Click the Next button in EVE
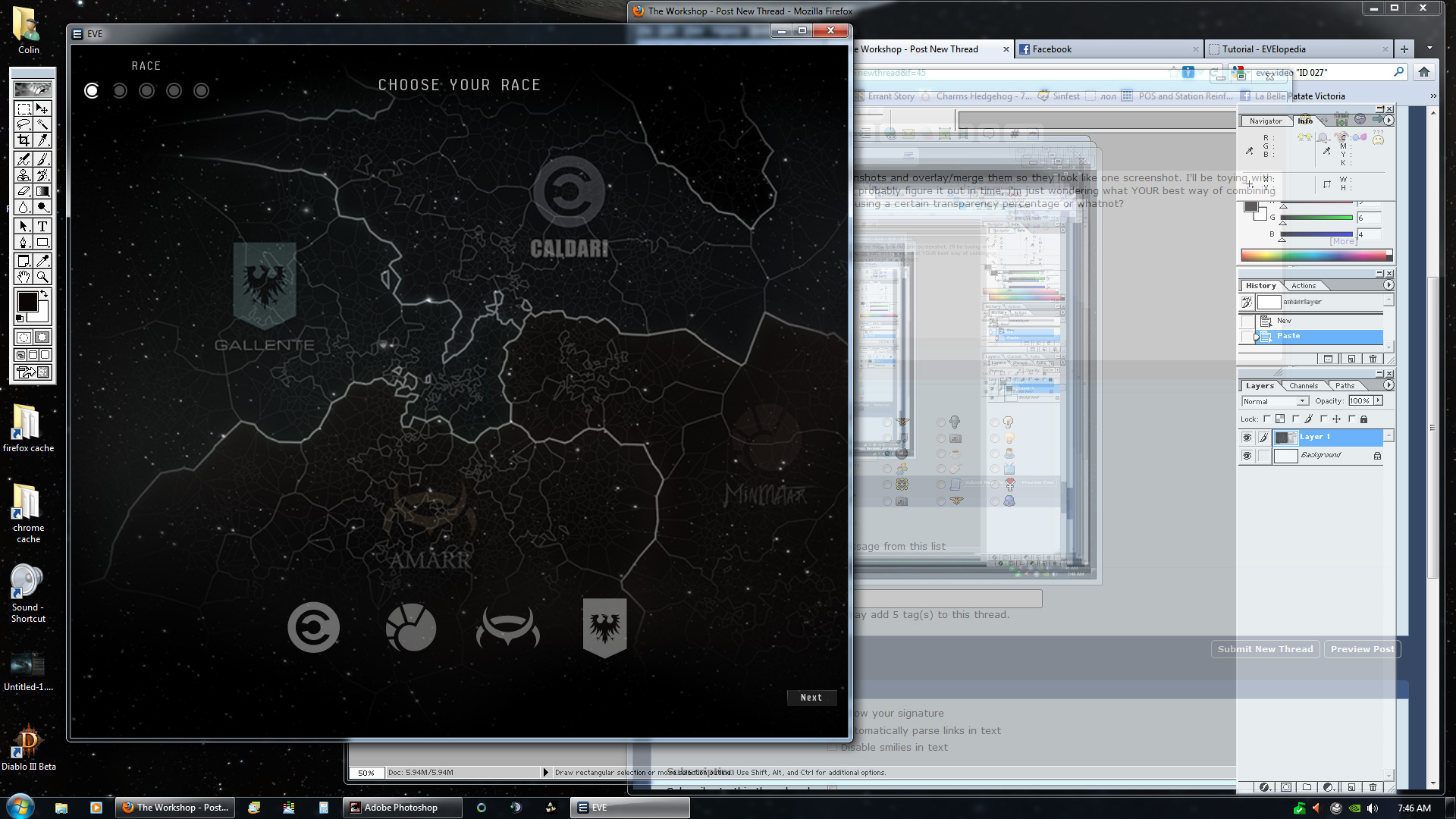 coord(811,698)
